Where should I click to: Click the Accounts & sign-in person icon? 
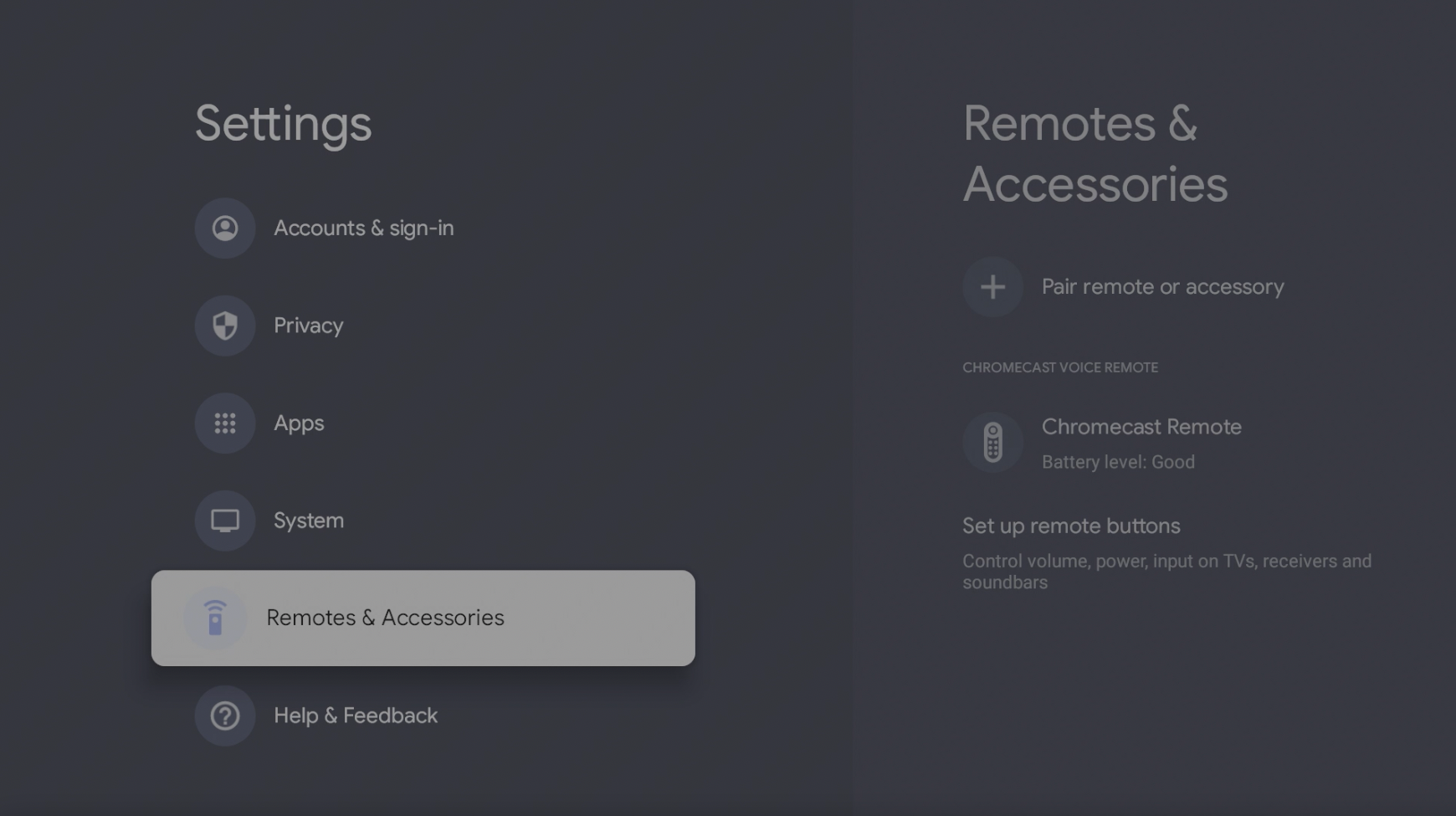[x=224, y=227]
